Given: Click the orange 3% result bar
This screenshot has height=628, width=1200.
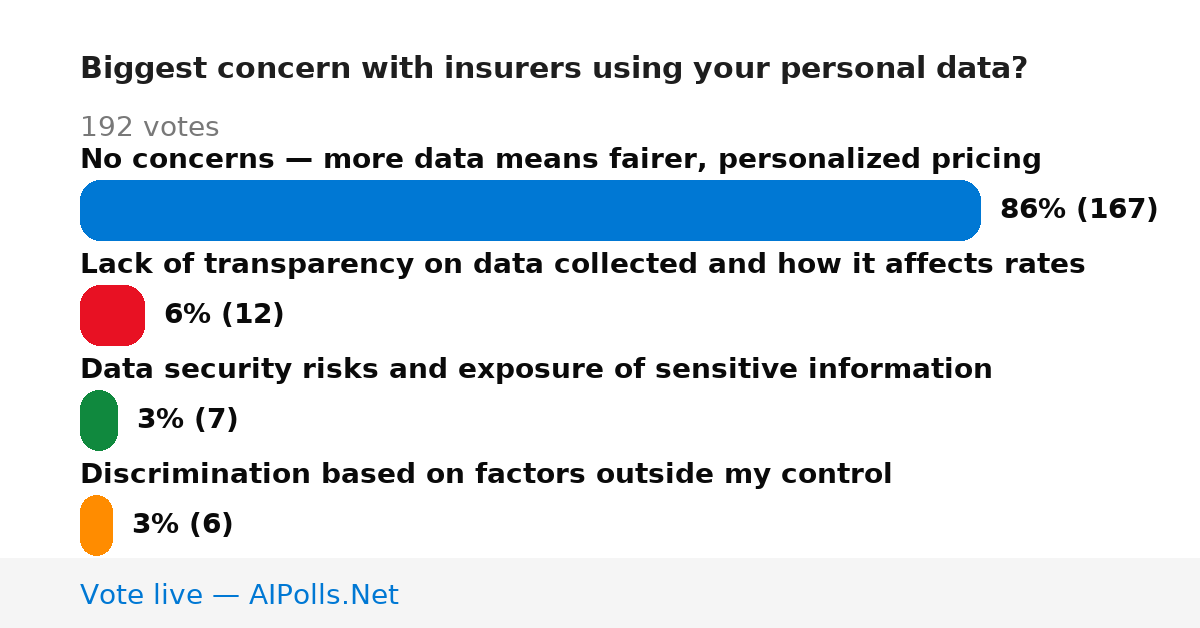Looking at the screenshot, I should point(96,525).
